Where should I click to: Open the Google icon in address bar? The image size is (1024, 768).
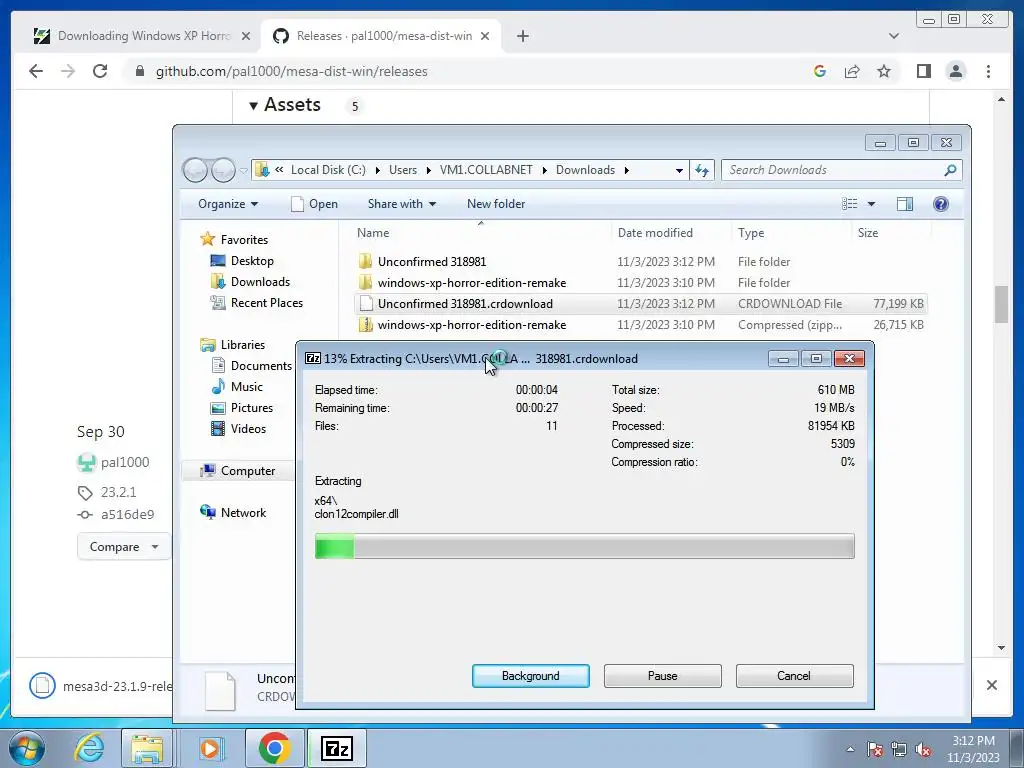coord(820,71)
